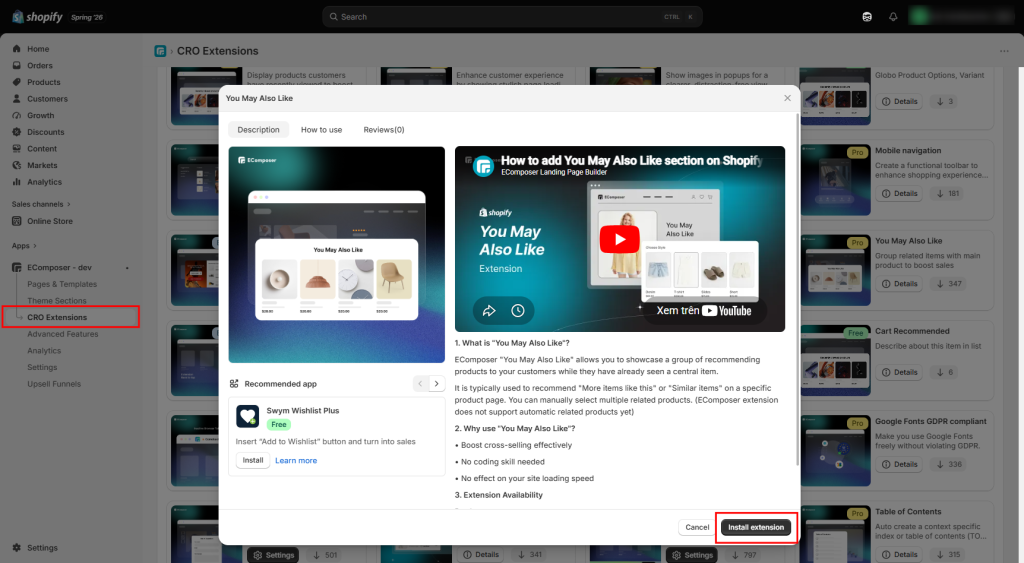Open Upsell Funnels in sidebar
The width and height of the screenshot is (1024, 563).
pos(54,384)
